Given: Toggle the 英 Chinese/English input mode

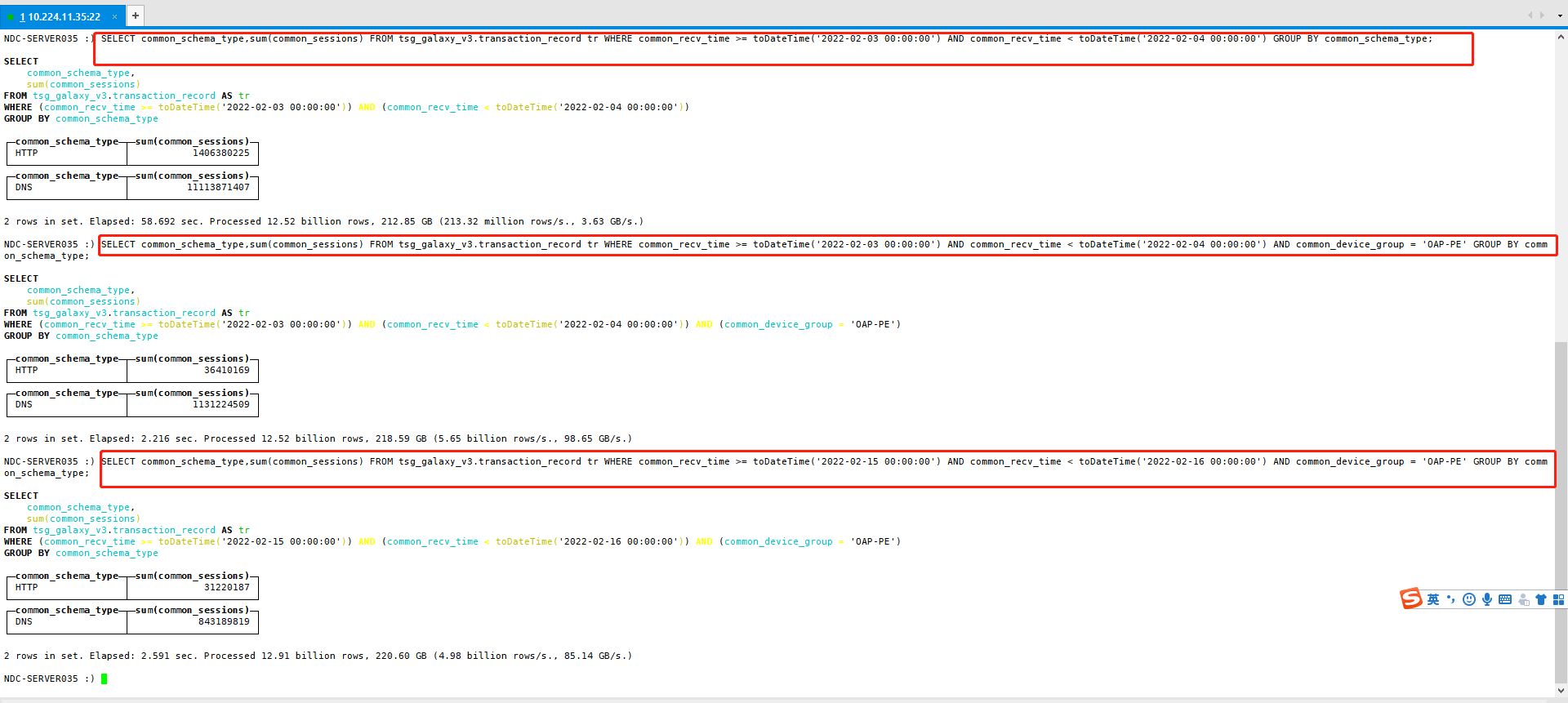Looking at the screenshot, I should [x=1433, y=599].
